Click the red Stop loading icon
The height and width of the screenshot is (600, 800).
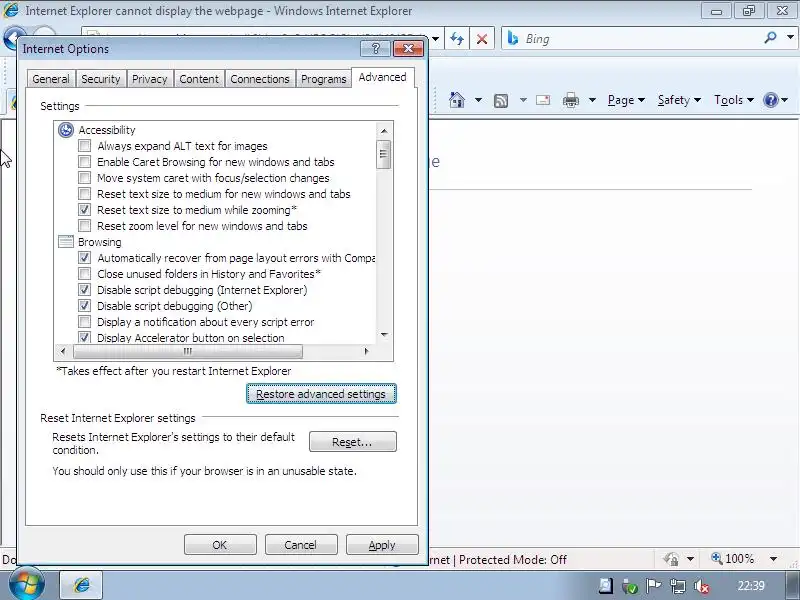tap(482, 39)
